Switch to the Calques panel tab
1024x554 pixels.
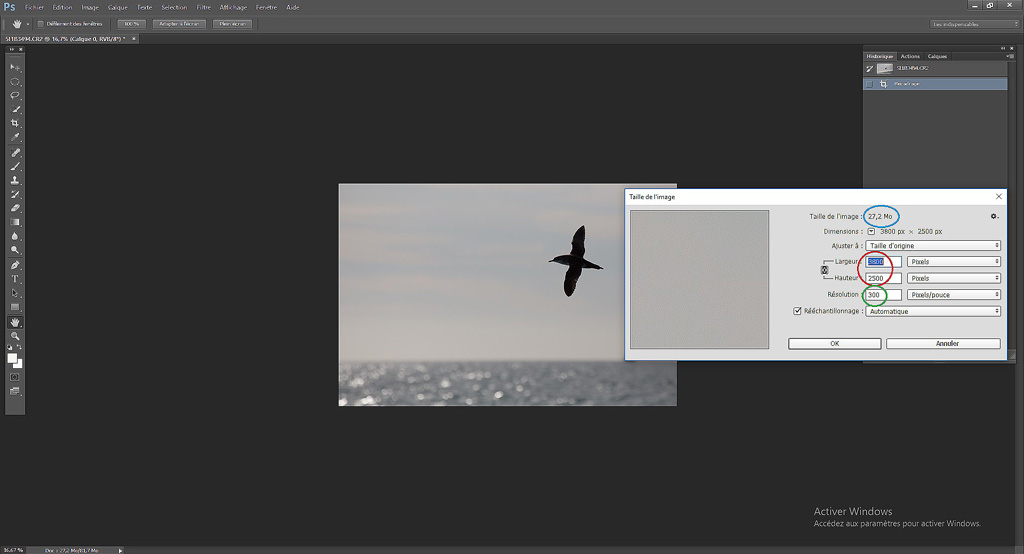pyautogui.click(x=937, y=56)
